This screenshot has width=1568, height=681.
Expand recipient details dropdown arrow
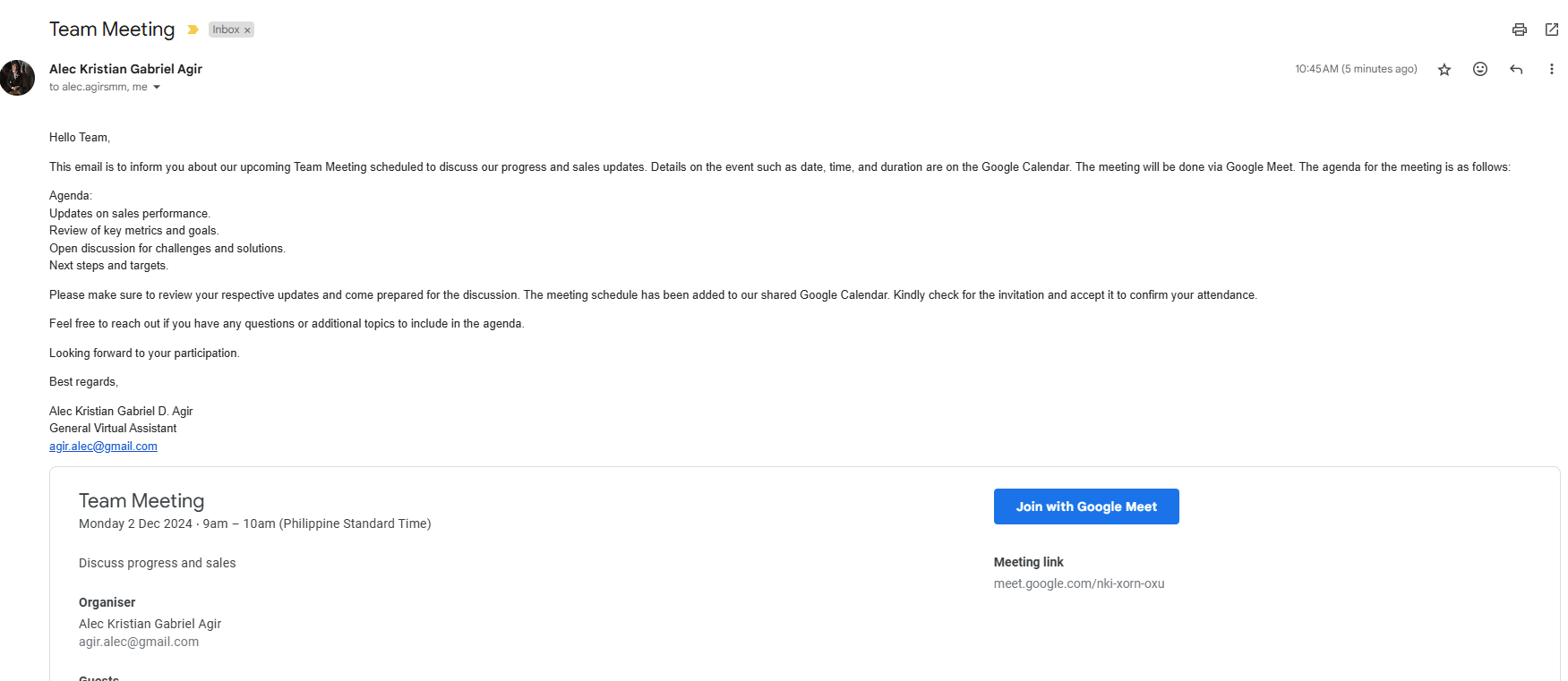157,87
